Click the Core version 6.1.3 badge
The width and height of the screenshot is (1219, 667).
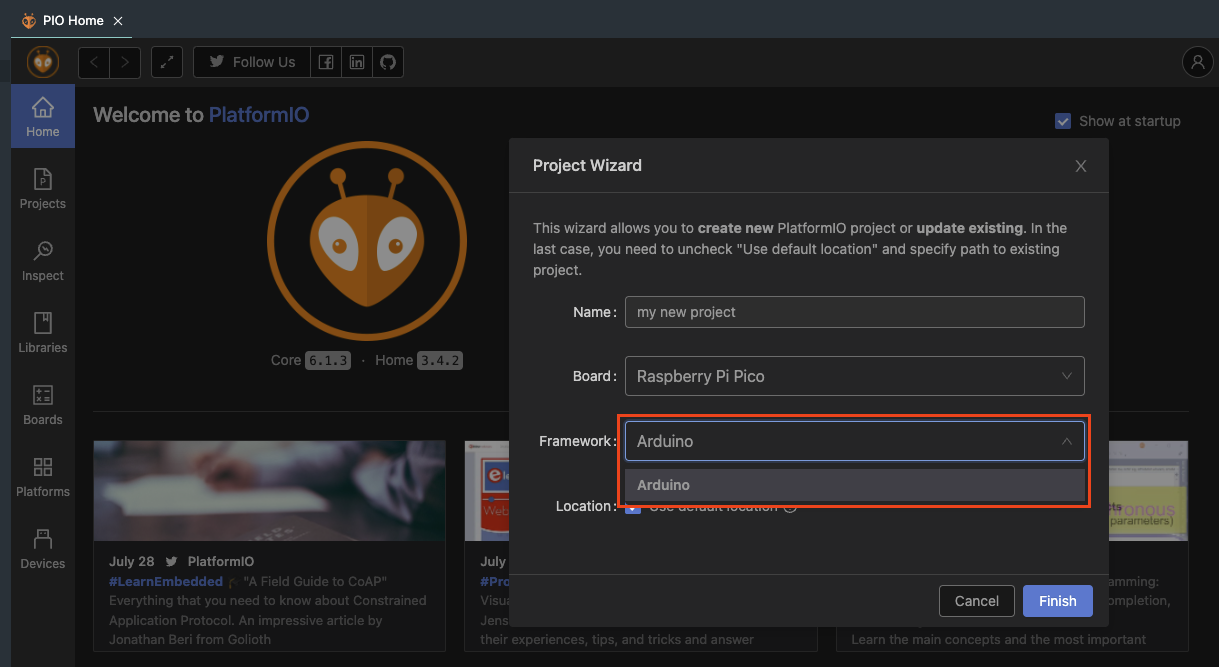click(x=328, y=360)
